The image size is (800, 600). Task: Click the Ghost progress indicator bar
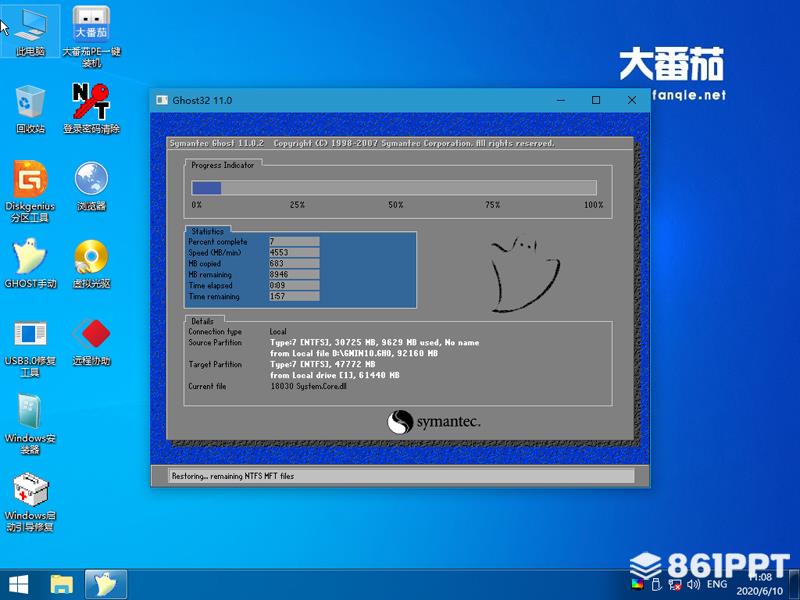(x=394, y=188)
